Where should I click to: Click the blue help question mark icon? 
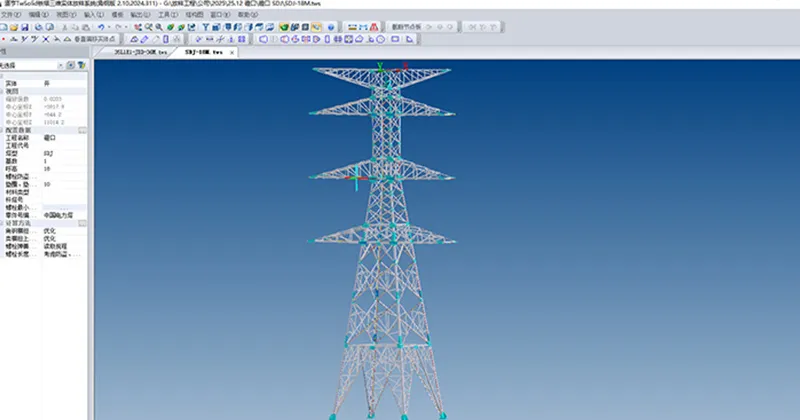pyautogui.click(x=331, y=27)
